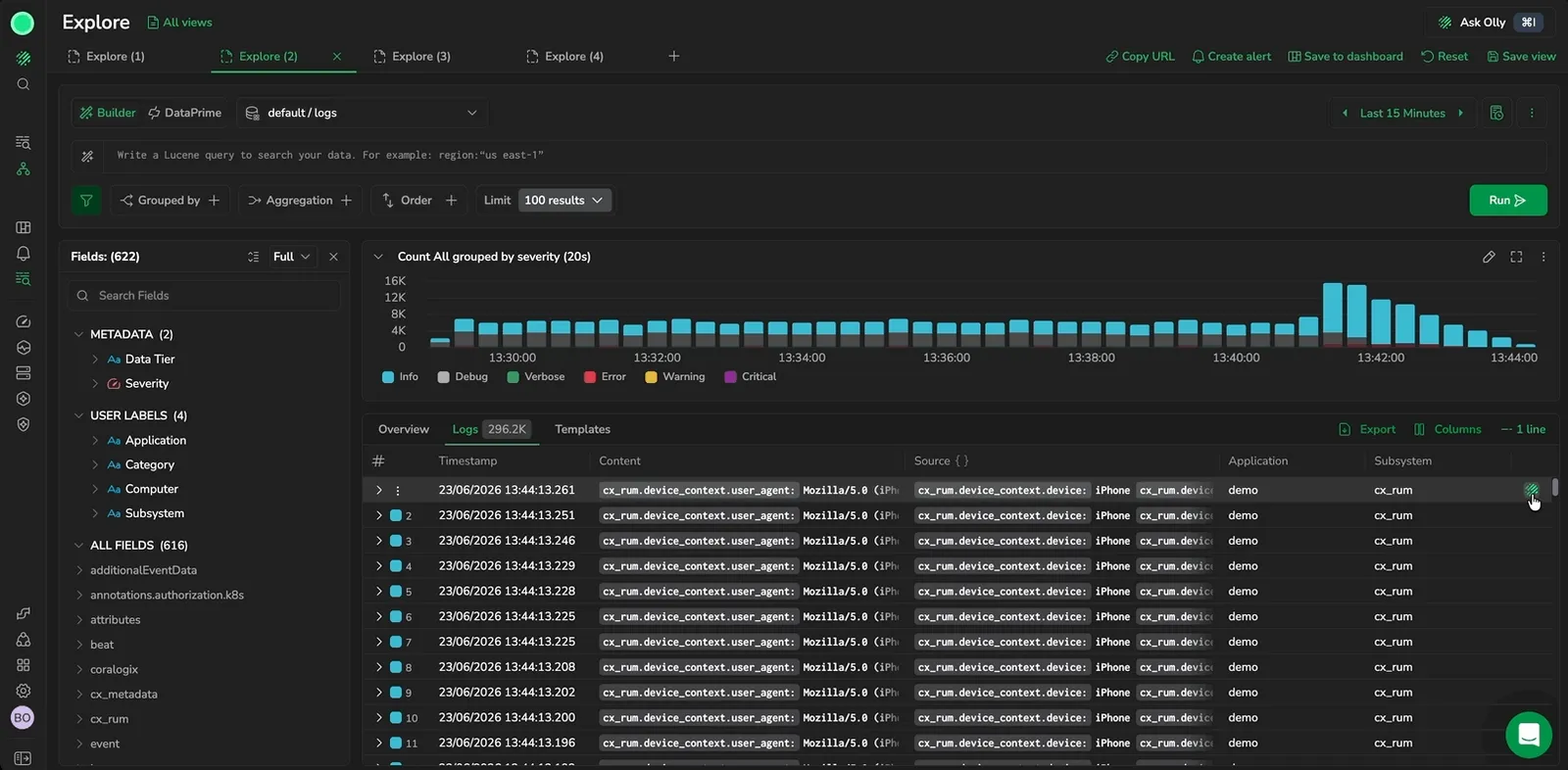Add a new Explore tab with plus
Screen dimensions: 1568x770
coord(673,57)
